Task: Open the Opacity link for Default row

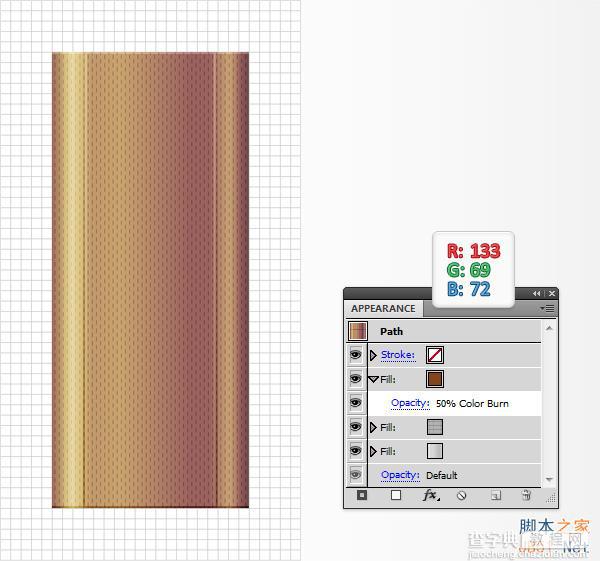Action: [x=400, y=475]
